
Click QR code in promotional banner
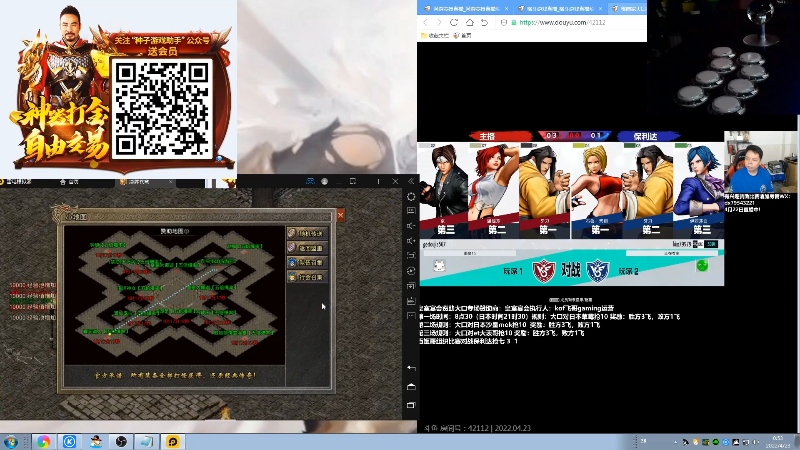(x=162, y=108)
